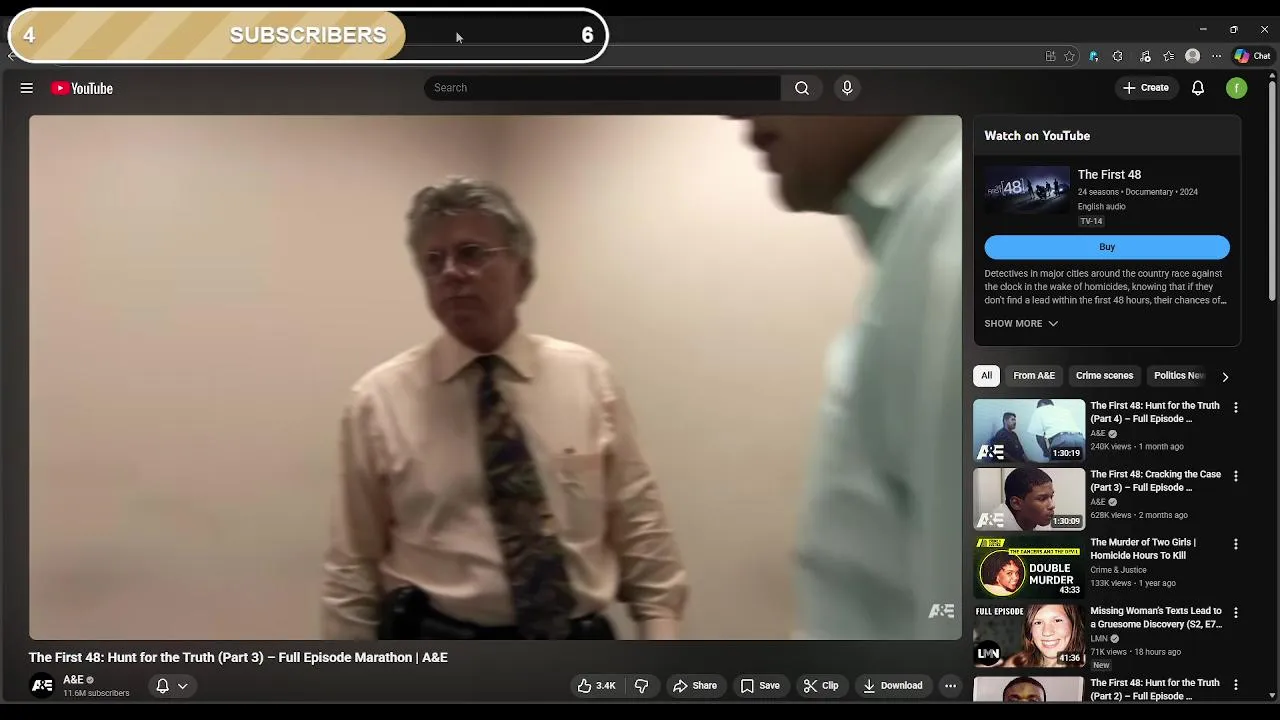Click the Watch on YouTube heading

[x=1037, y=136]
